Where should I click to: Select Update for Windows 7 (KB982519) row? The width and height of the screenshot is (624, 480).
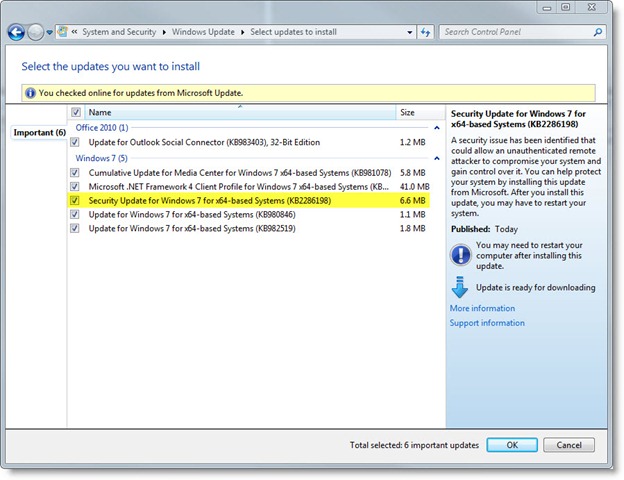point(249,228)
